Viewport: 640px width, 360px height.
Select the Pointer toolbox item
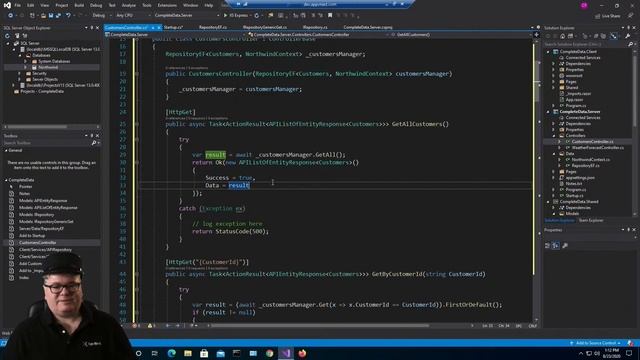(25, 187)
